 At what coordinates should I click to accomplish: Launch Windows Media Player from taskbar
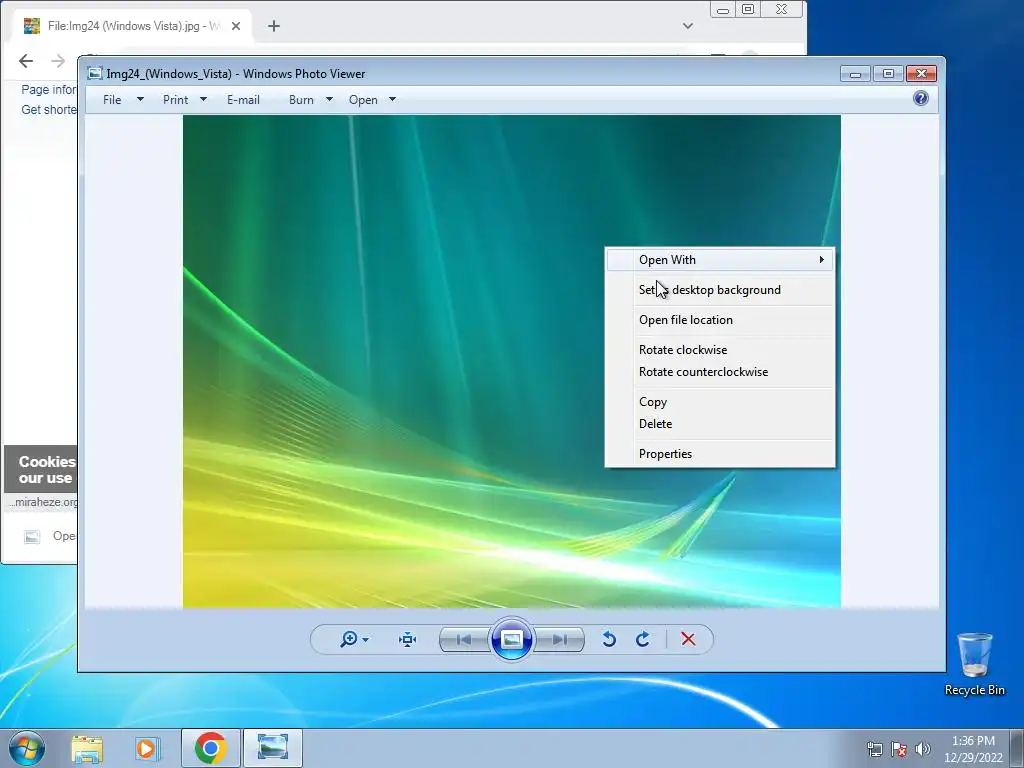coord(147,748)
